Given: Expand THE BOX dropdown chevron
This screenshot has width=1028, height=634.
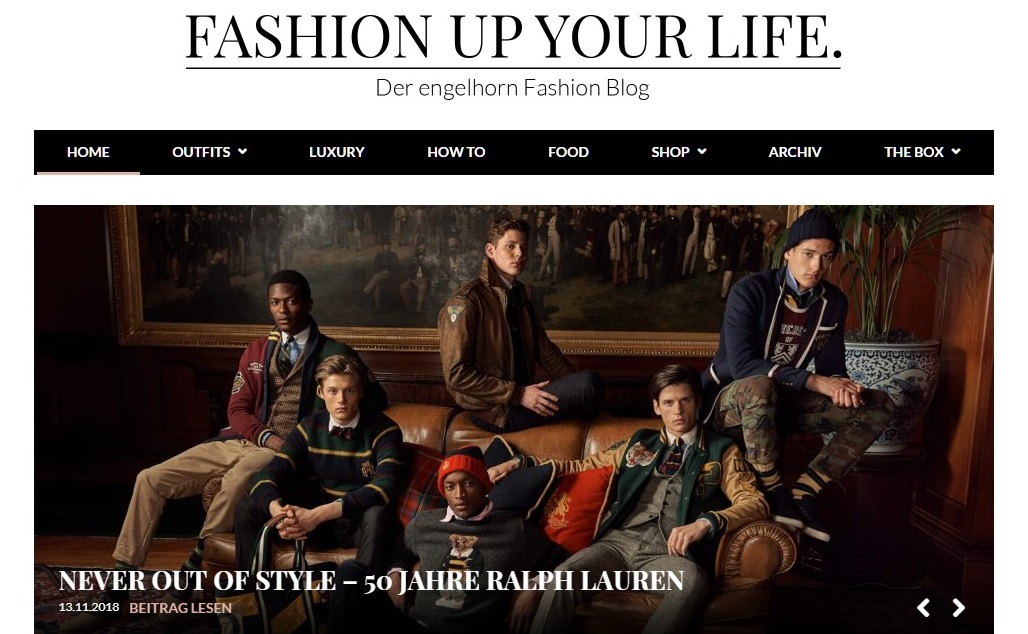Looking at the screenshot, I should 956,151.
